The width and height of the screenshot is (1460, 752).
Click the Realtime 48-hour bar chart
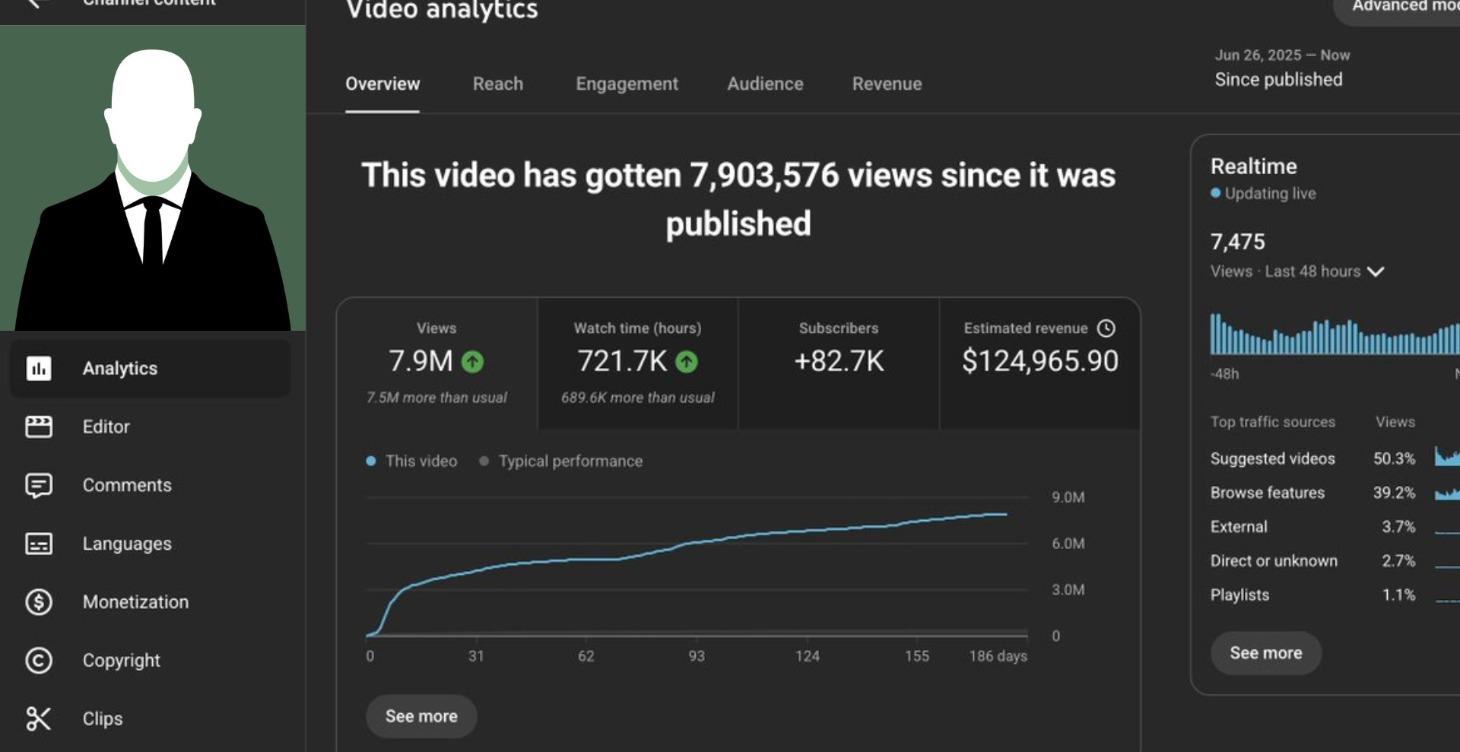(1335, 334)
